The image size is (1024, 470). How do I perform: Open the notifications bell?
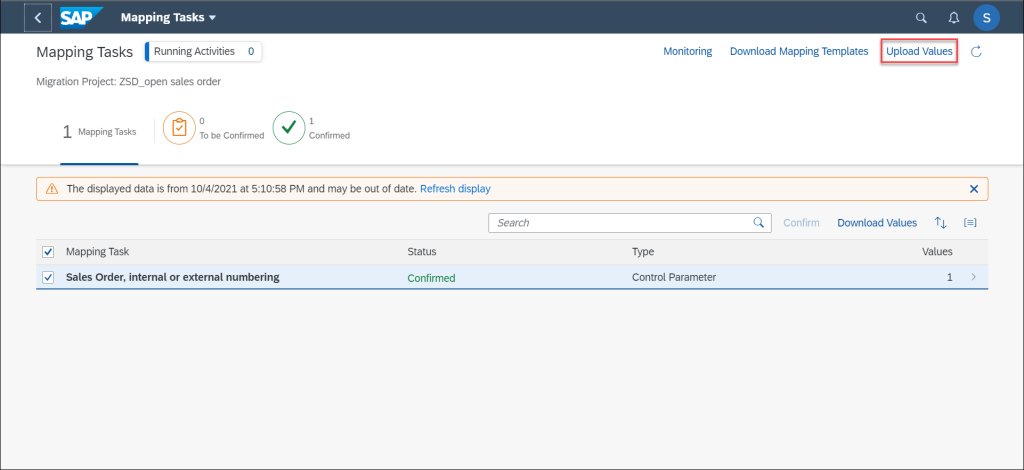click(x=954, y=18)
